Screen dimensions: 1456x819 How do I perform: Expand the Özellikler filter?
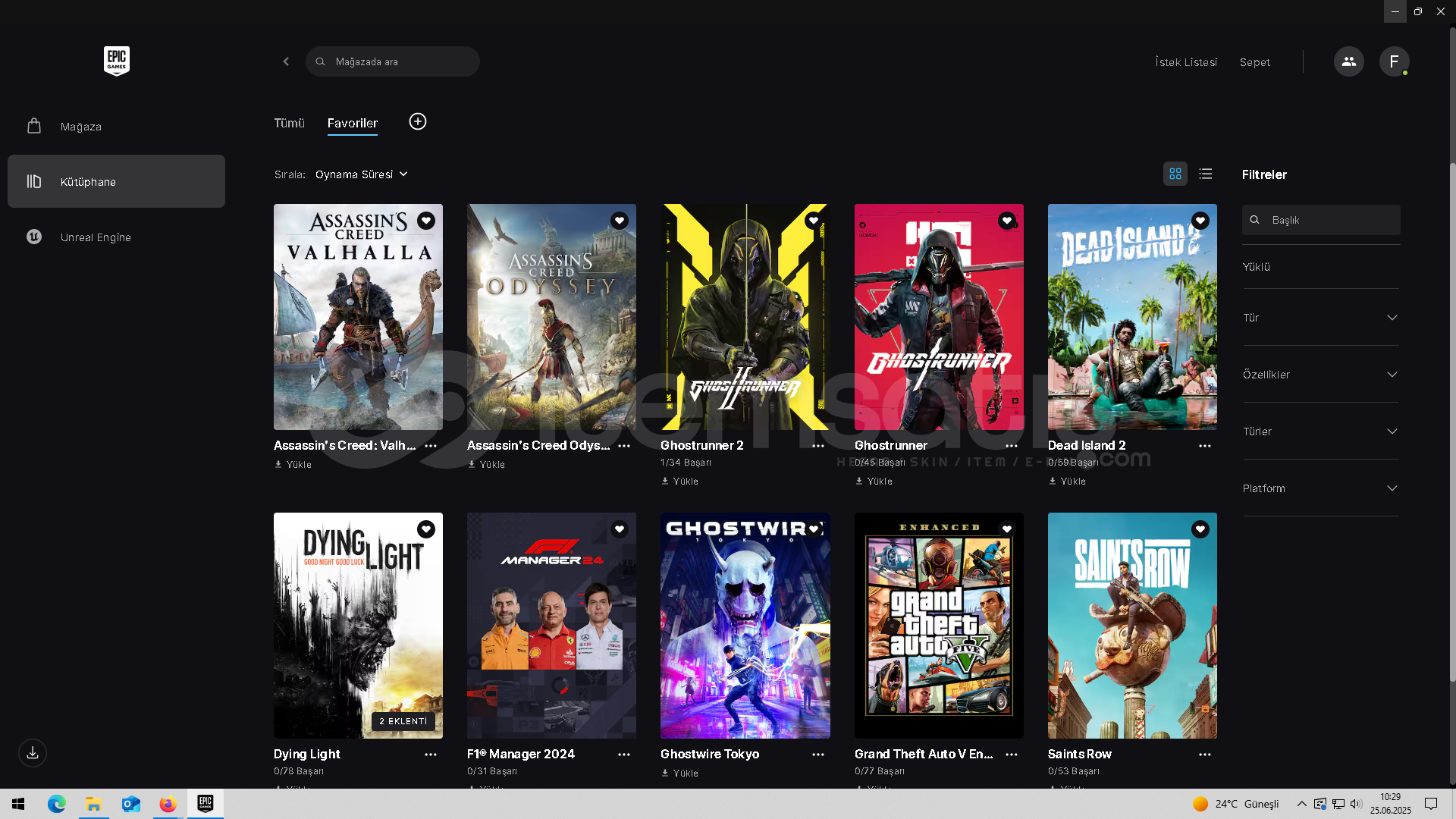[x=1321, y=375]
